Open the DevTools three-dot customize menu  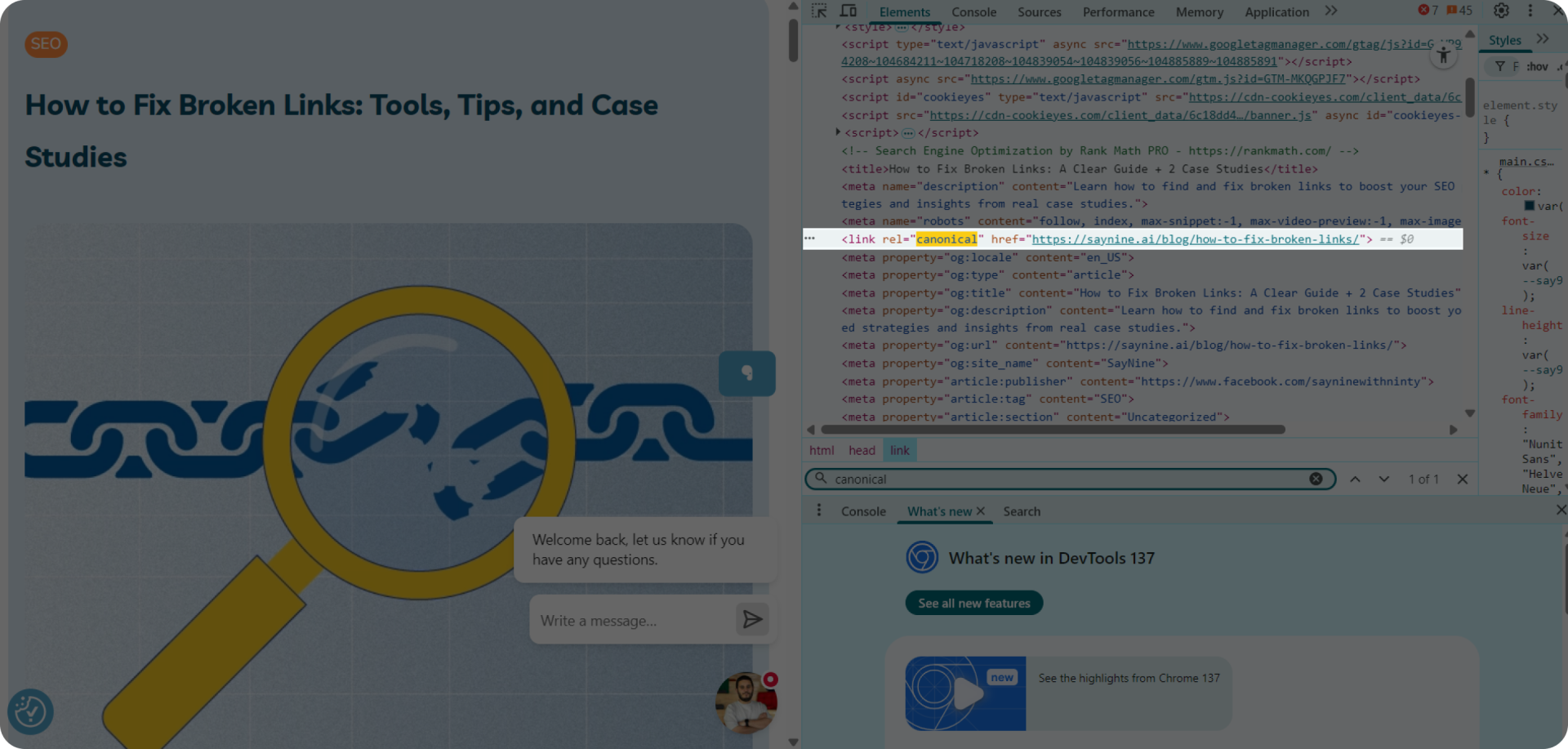[x=1530, y=11]
